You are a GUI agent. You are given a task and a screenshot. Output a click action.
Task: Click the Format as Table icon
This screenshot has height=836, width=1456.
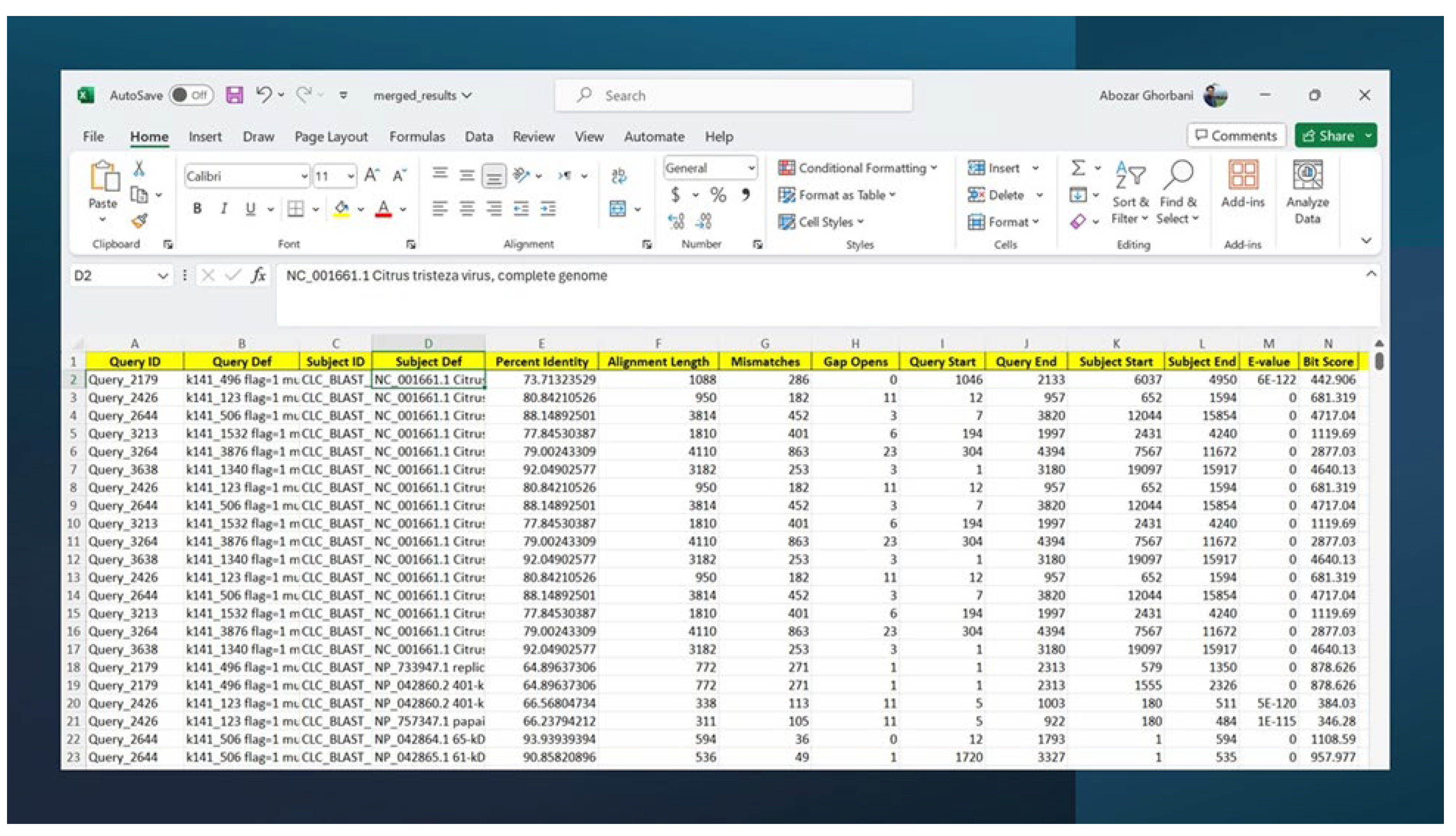(x=787, y=195)
